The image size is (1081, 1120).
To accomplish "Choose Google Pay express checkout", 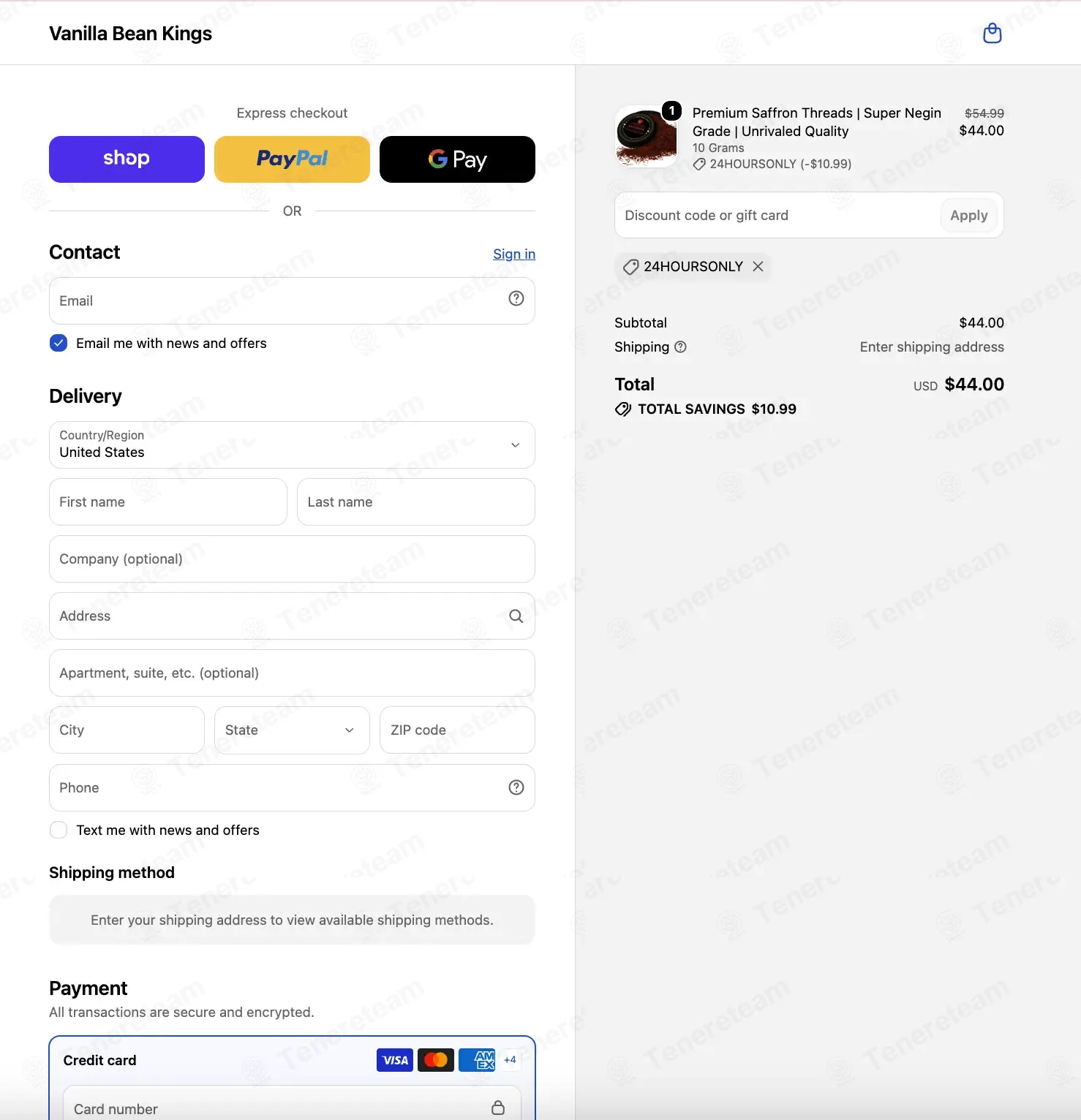I will [x=457, y=159].
